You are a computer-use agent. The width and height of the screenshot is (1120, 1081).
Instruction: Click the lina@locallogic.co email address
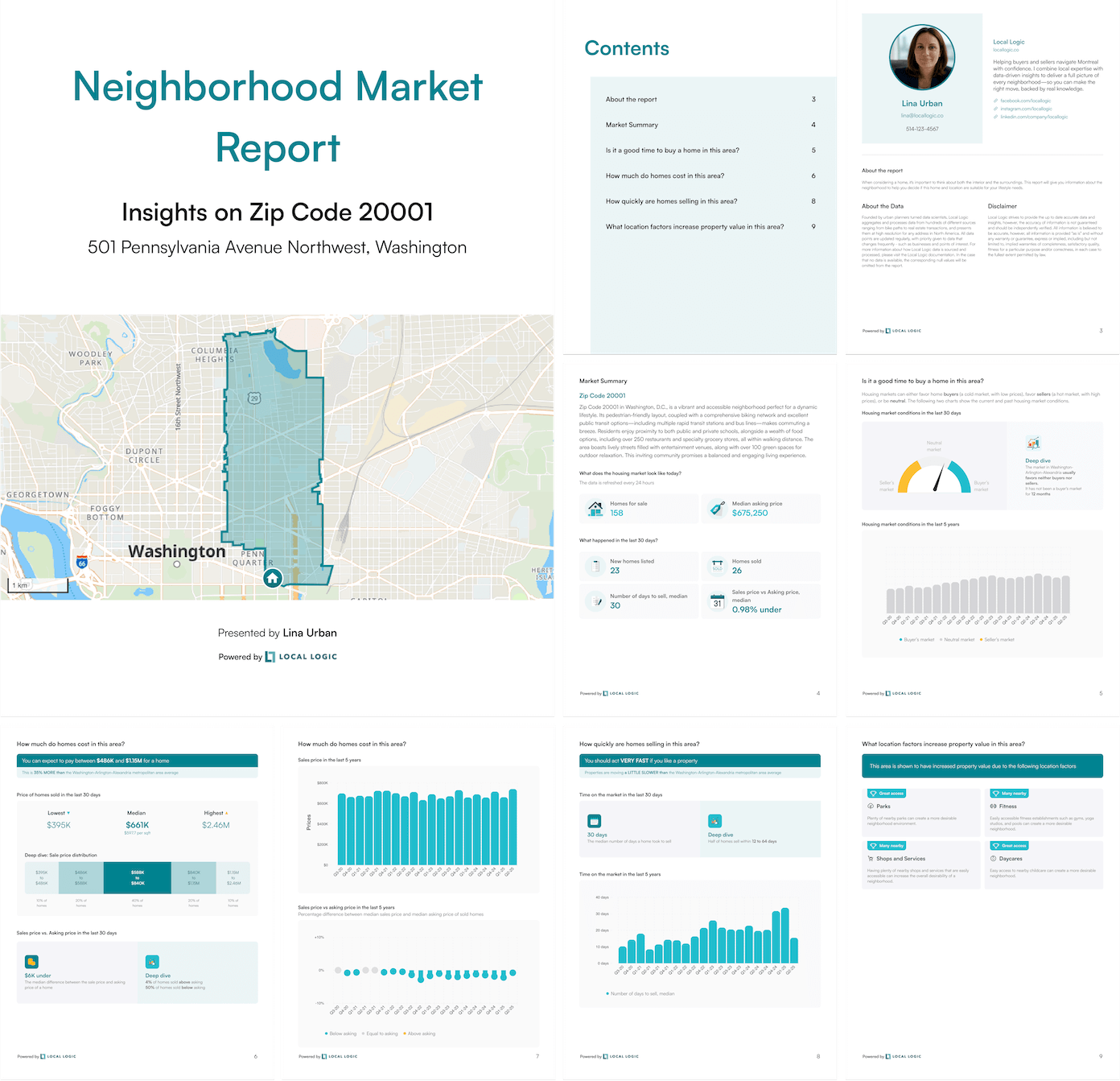coord(922,116)
